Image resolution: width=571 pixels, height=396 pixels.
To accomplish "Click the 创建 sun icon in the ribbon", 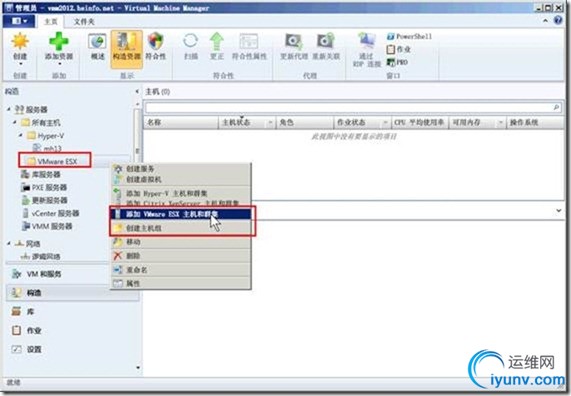I will coord(20,42).
